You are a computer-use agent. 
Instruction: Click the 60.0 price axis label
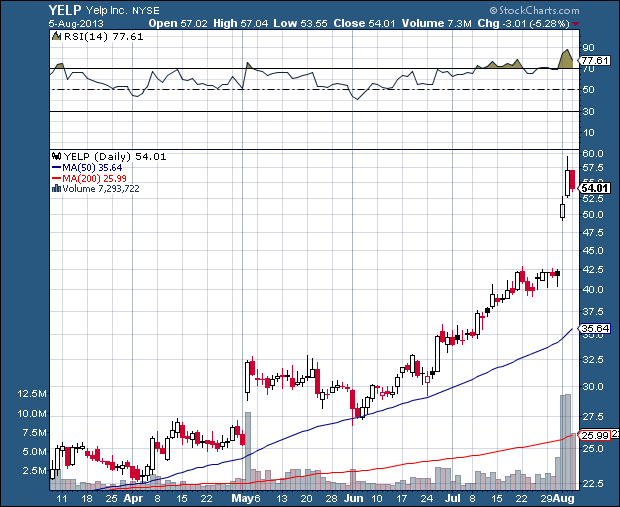tap(593, 153)
